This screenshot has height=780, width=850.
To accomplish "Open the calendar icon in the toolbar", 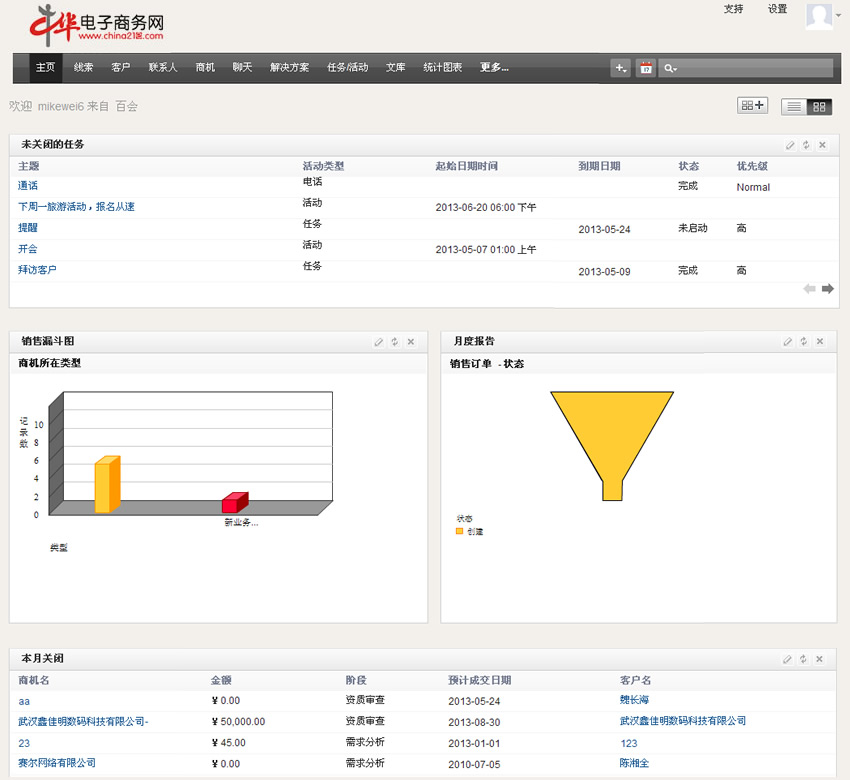I will 646,68.
